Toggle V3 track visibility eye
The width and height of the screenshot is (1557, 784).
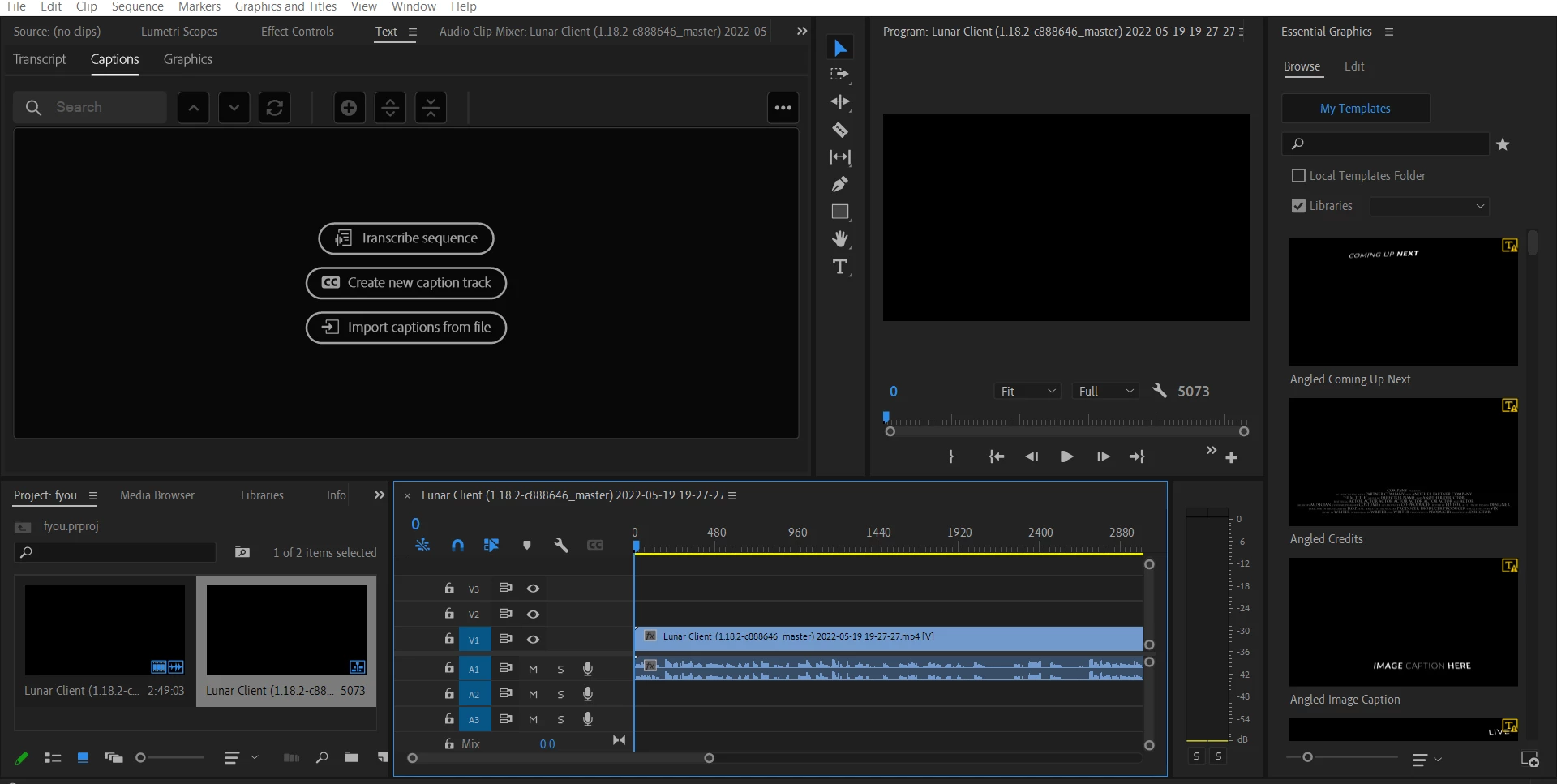point(533,589)
